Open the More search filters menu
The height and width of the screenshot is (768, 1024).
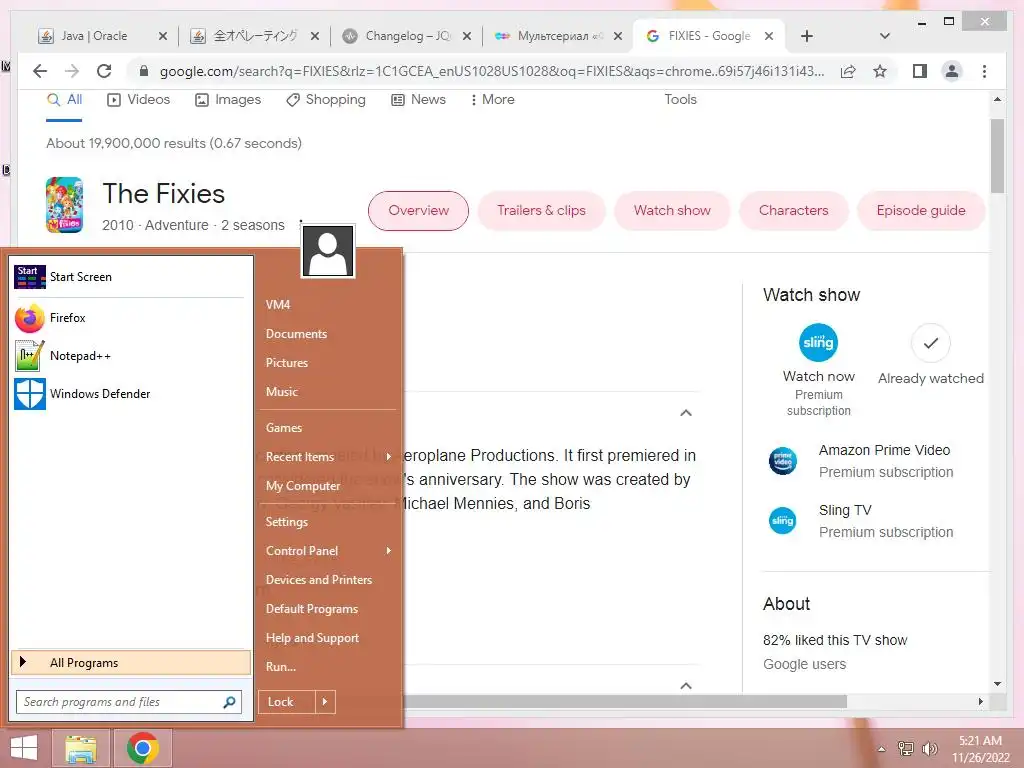(492, 99)
